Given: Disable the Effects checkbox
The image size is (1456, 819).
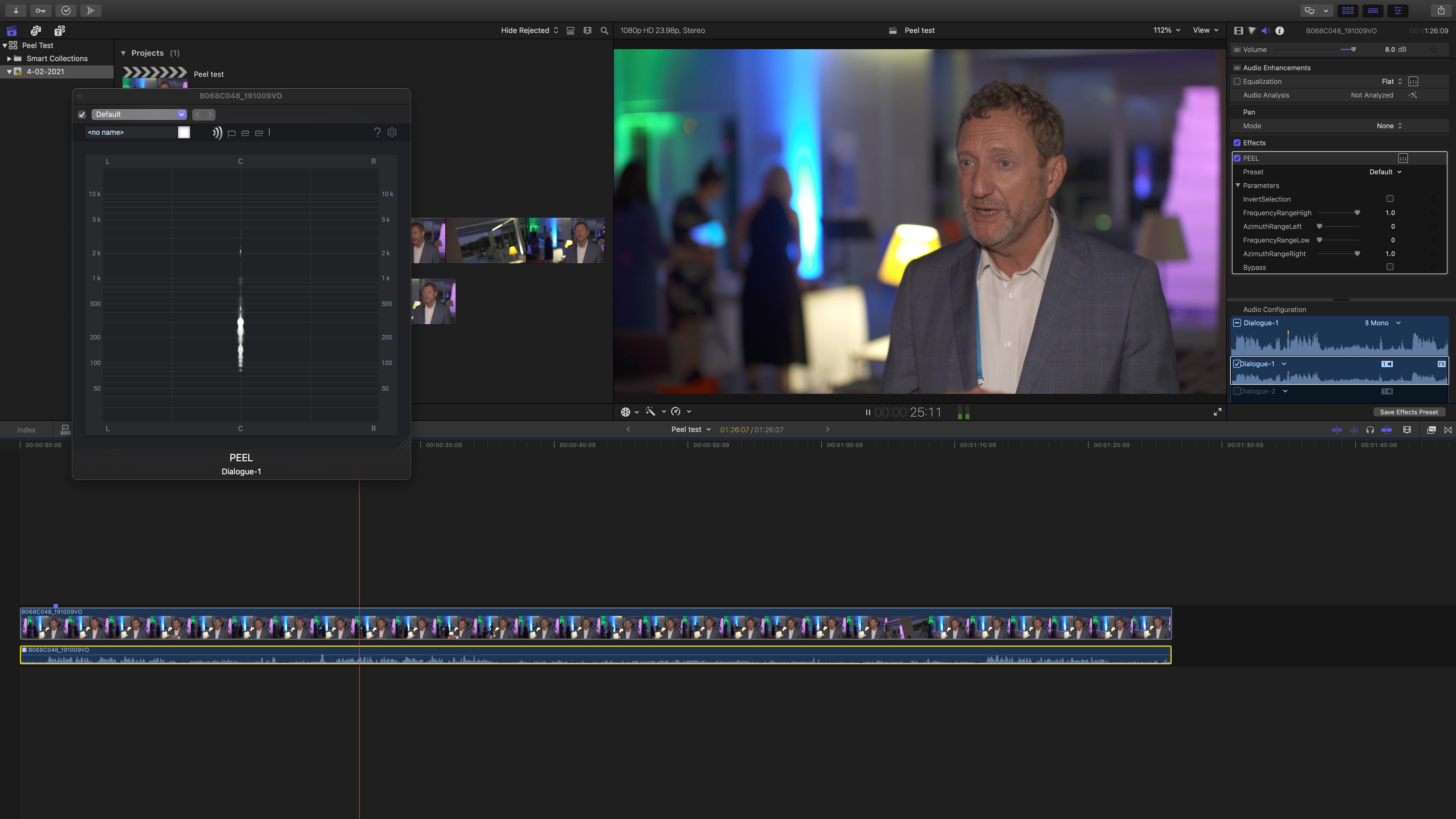Looking at the screenshot, I should point(1237,143).
